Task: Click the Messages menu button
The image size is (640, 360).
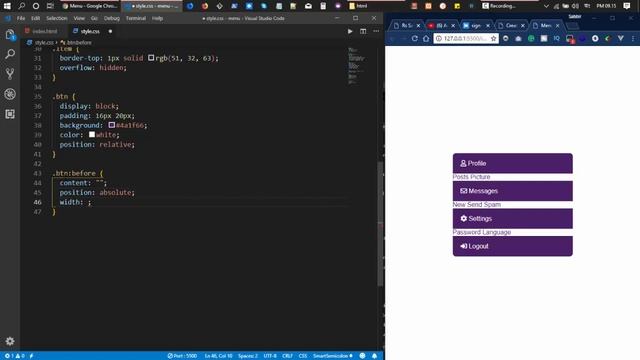Action: coord(513,191)
